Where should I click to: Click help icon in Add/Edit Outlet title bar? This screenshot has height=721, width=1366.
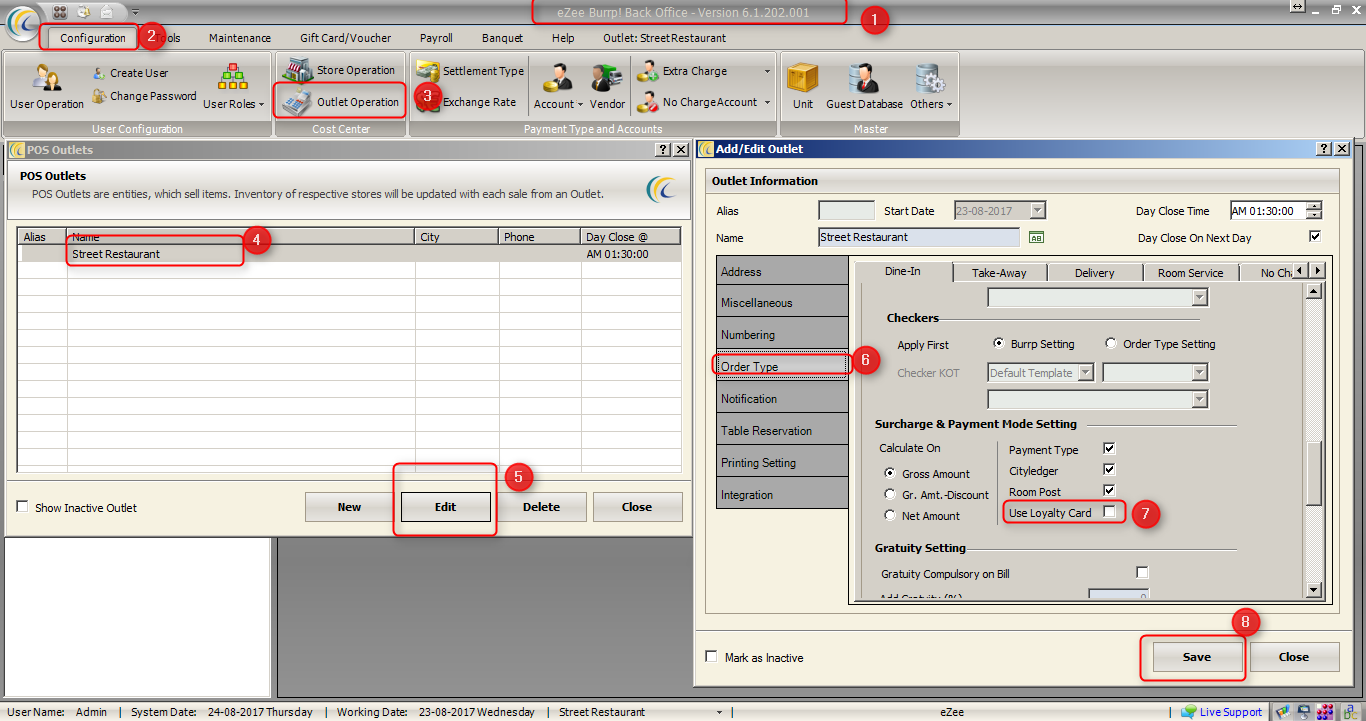tap(1324, 149)
